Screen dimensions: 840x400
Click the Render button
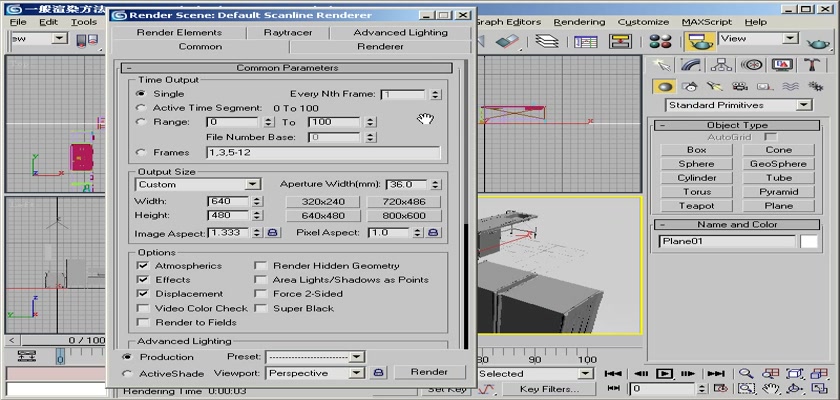429,372
